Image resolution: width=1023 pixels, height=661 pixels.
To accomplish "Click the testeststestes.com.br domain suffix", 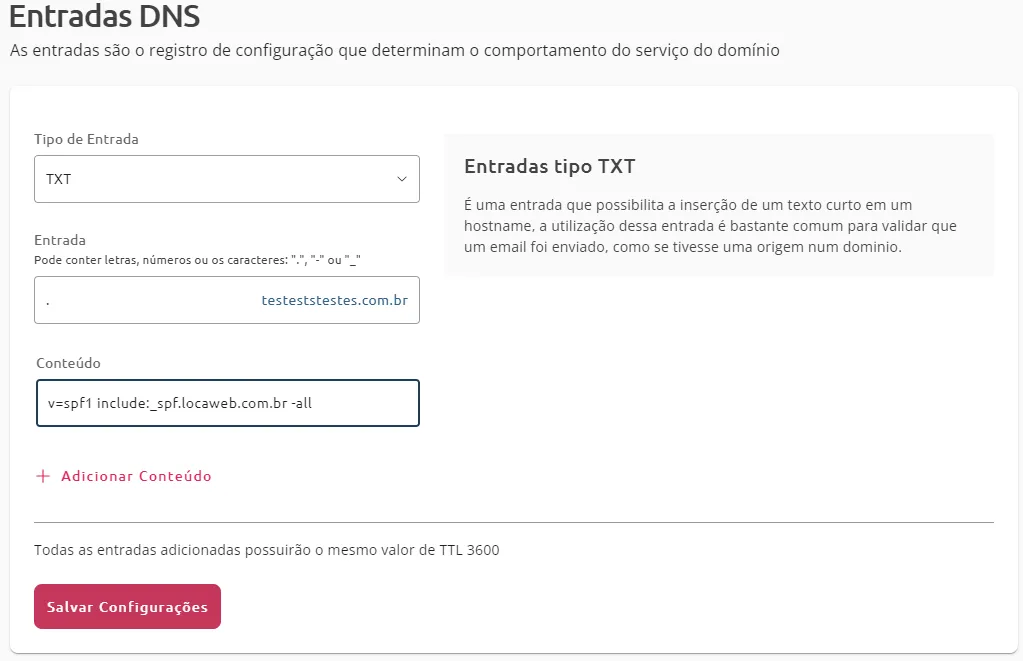I will (334, 300).
